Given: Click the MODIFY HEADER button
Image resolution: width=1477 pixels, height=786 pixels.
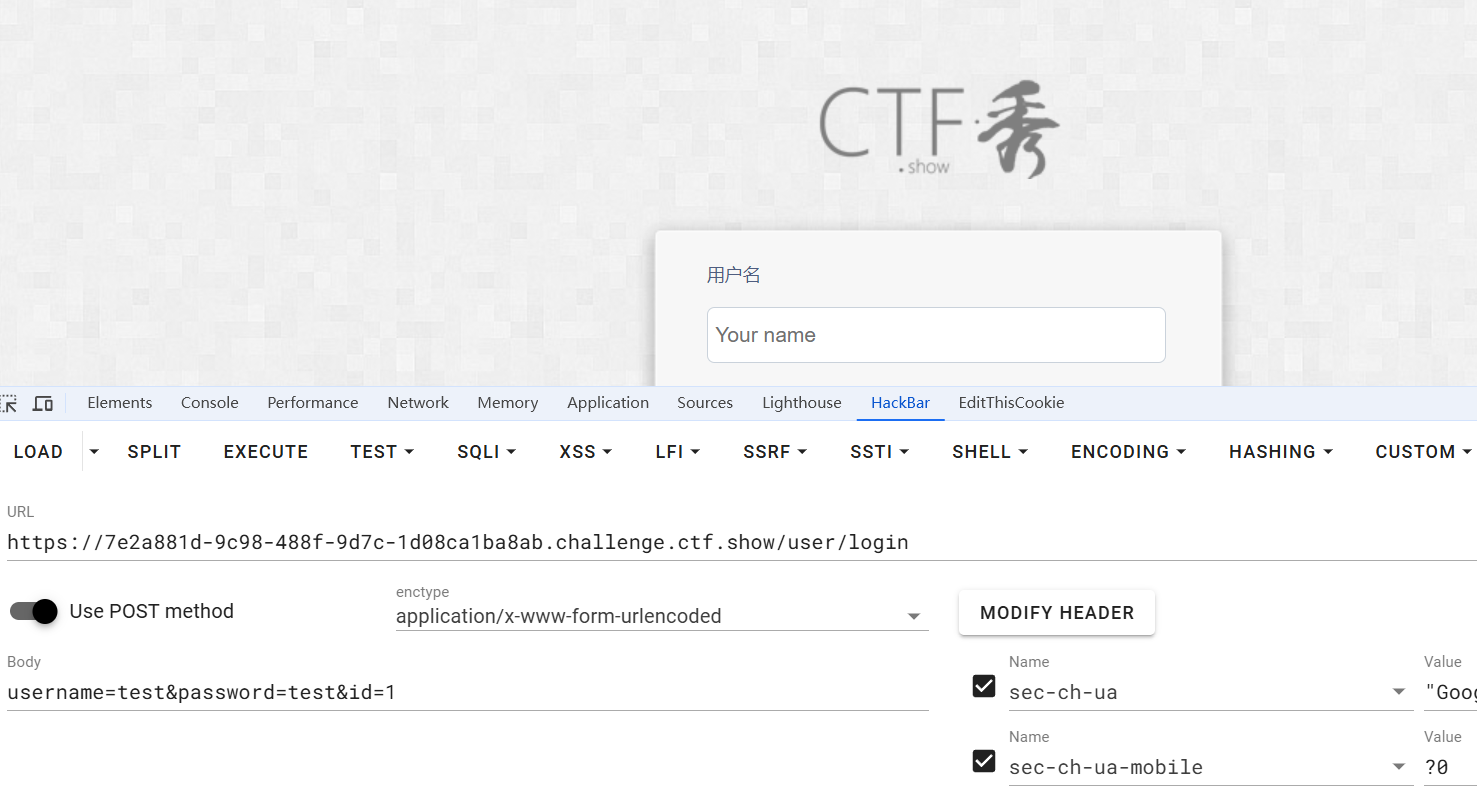Looking at the screenshot, I should (1056, 613).
